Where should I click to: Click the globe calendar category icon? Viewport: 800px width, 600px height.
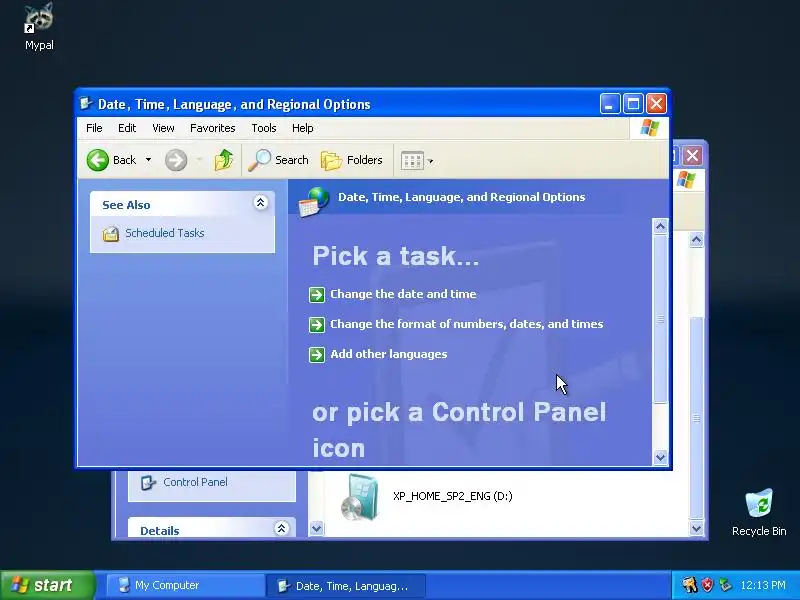[x=314, y=201]
